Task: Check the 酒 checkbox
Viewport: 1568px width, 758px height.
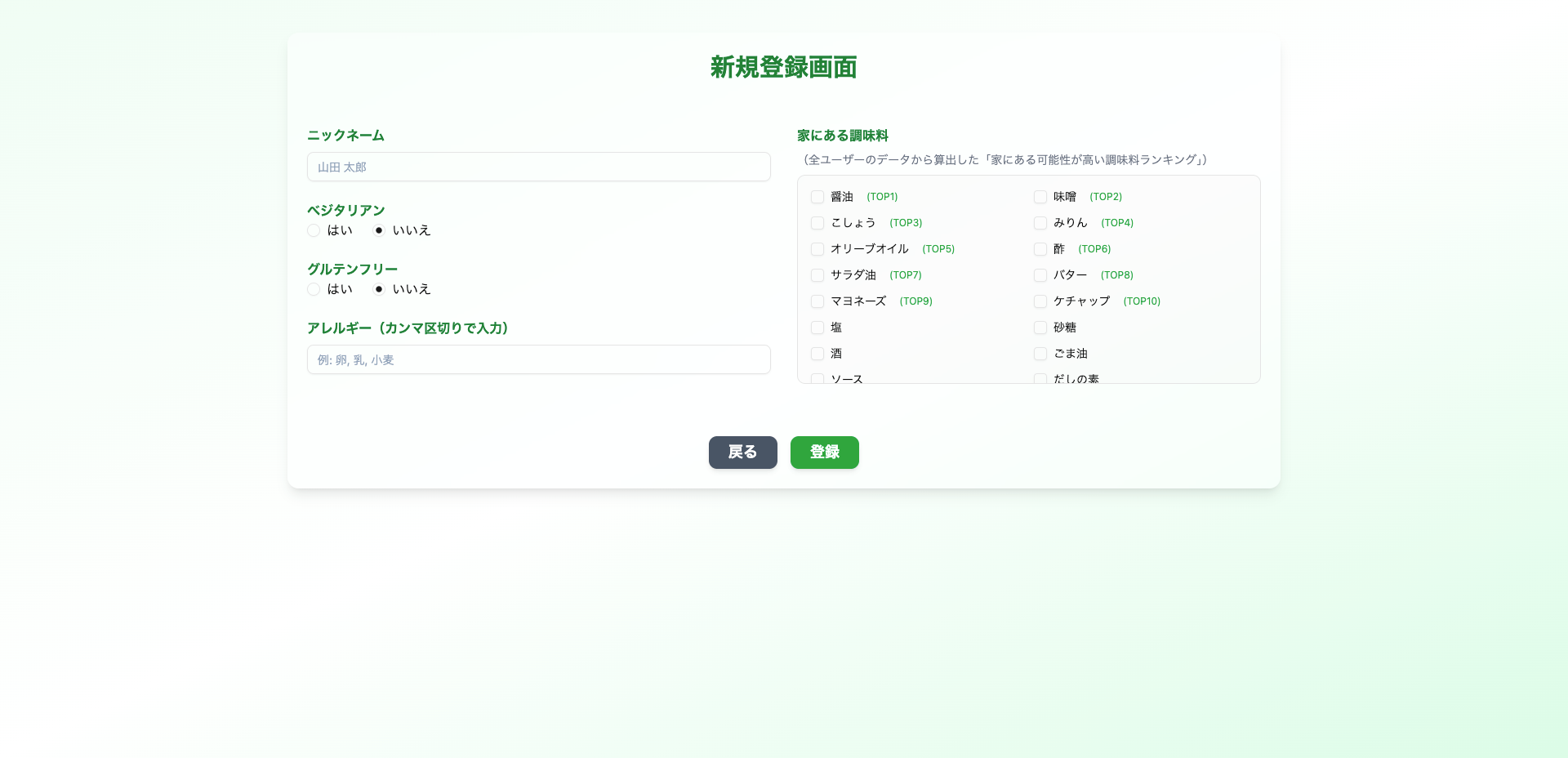Action: coord(817,354)
